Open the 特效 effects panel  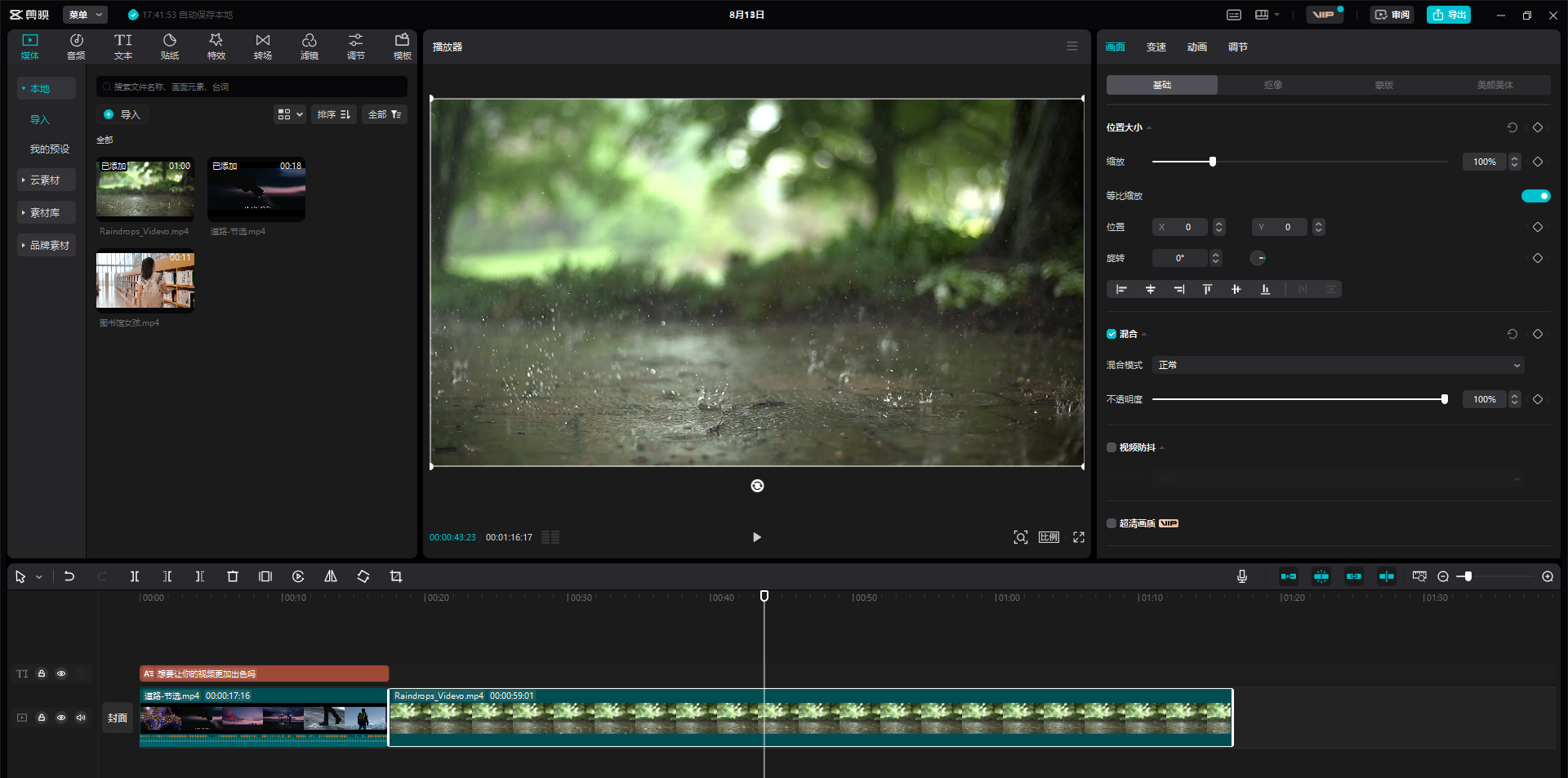[216, 47]
